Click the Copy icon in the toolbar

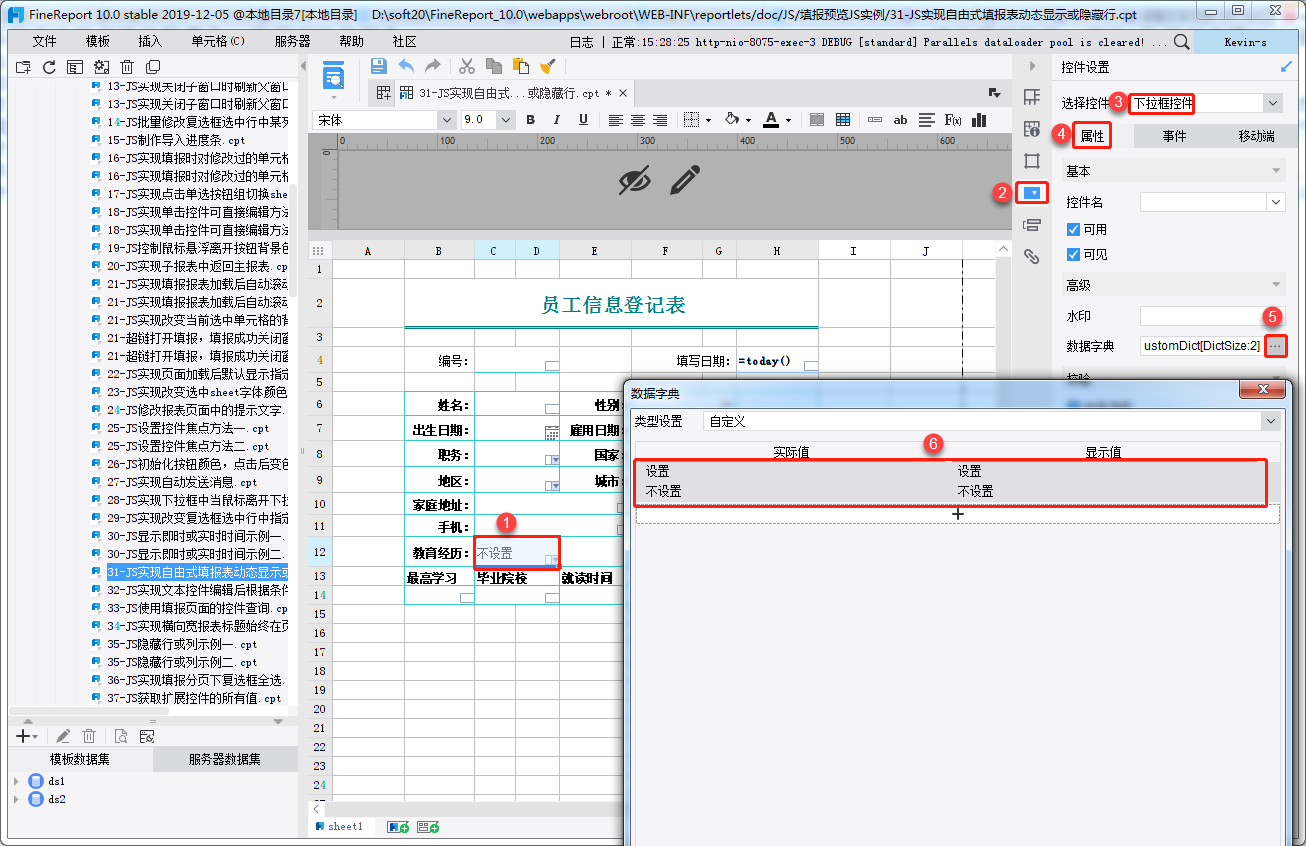(494, 66)
